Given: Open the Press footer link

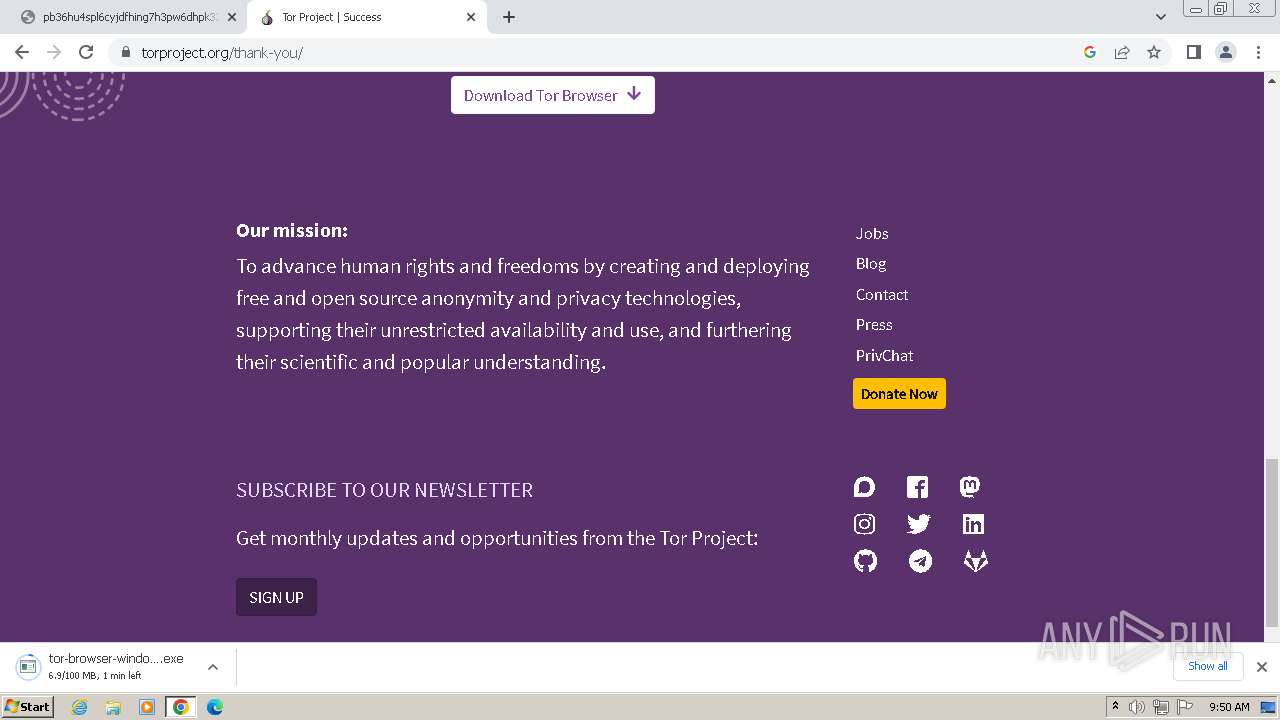Looking at the screenshot, I should (x=874, y=324).
